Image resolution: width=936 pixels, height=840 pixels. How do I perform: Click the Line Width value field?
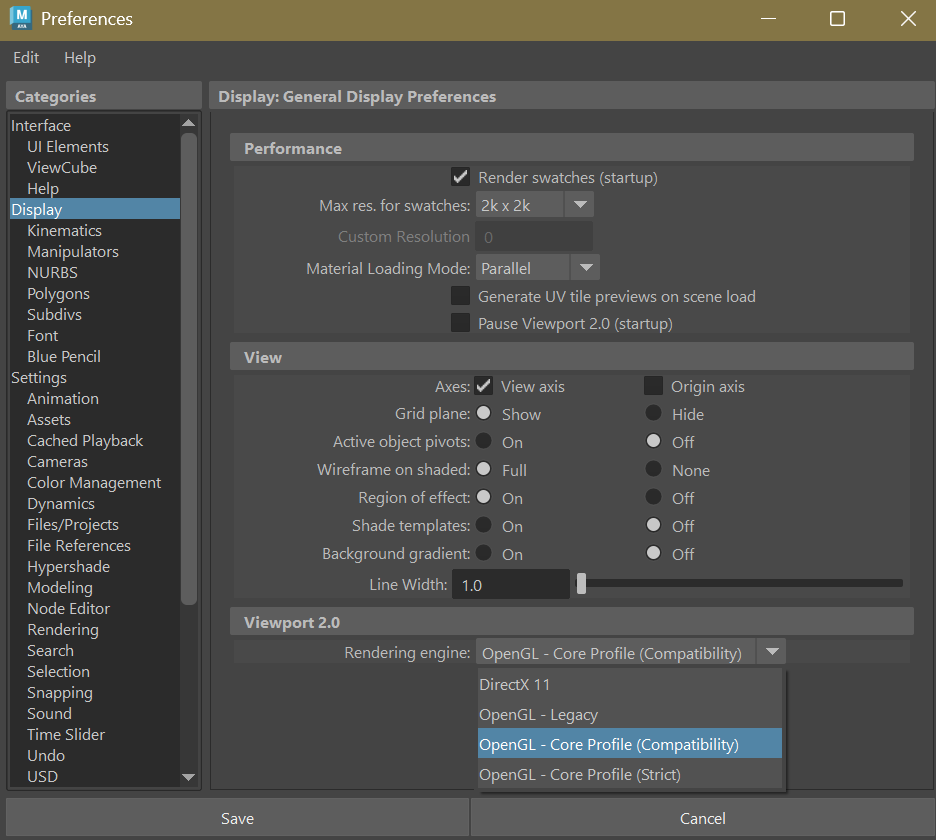coord(510,584)
